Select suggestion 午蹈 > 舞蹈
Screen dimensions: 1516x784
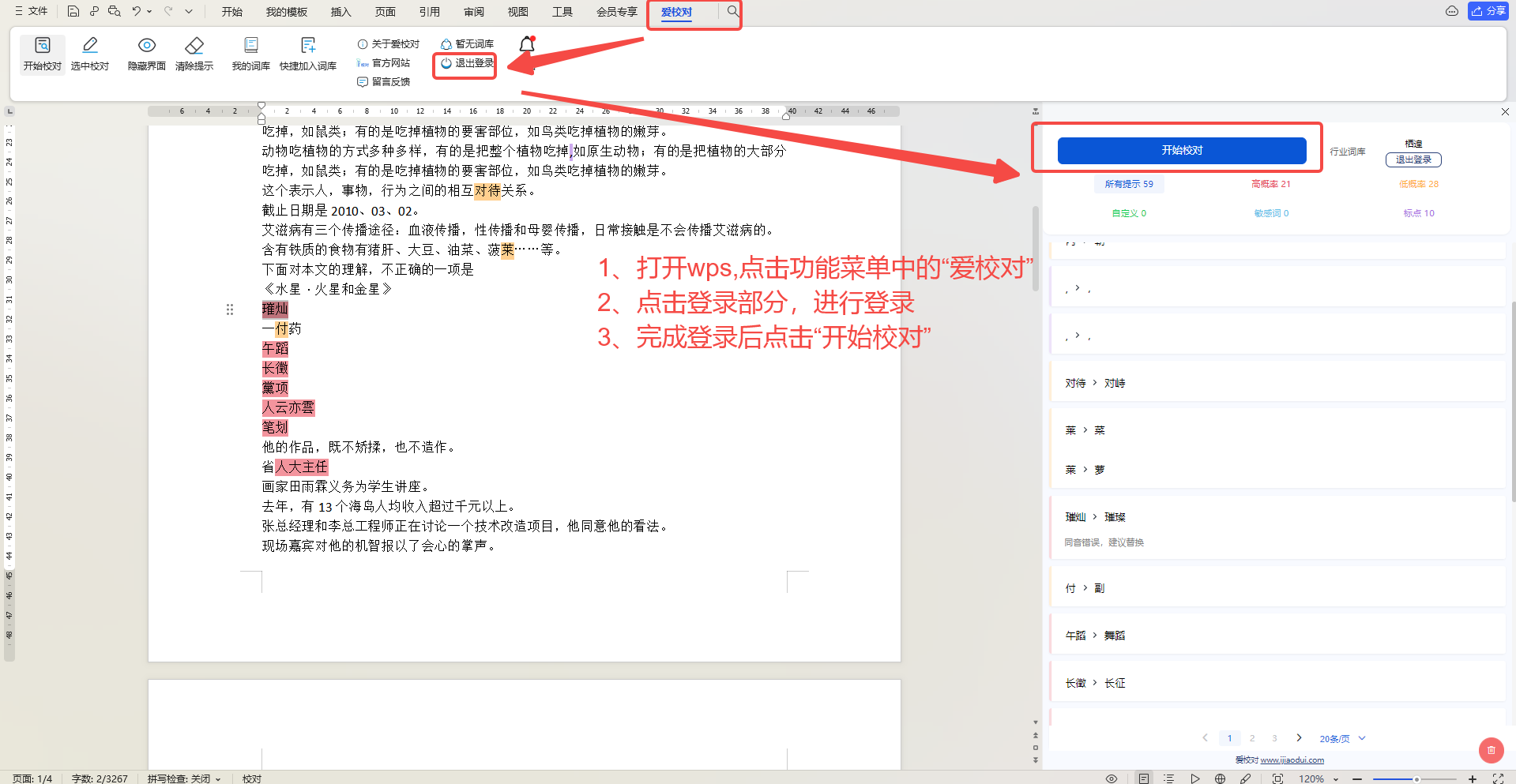tap(1278, 636)
